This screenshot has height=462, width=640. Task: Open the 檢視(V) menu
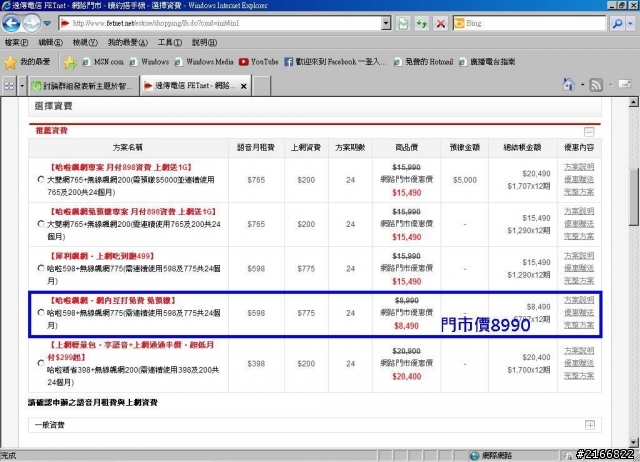85,42
